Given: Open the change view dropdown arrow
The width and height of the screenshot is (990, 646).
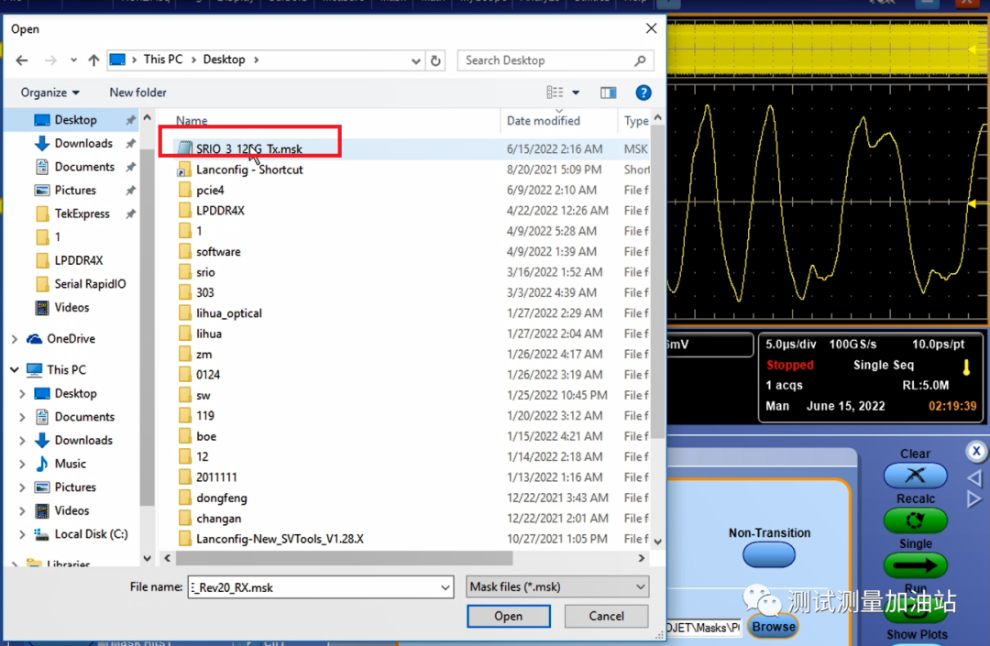Looking at the screenshot, I should (x=576, y=93).
